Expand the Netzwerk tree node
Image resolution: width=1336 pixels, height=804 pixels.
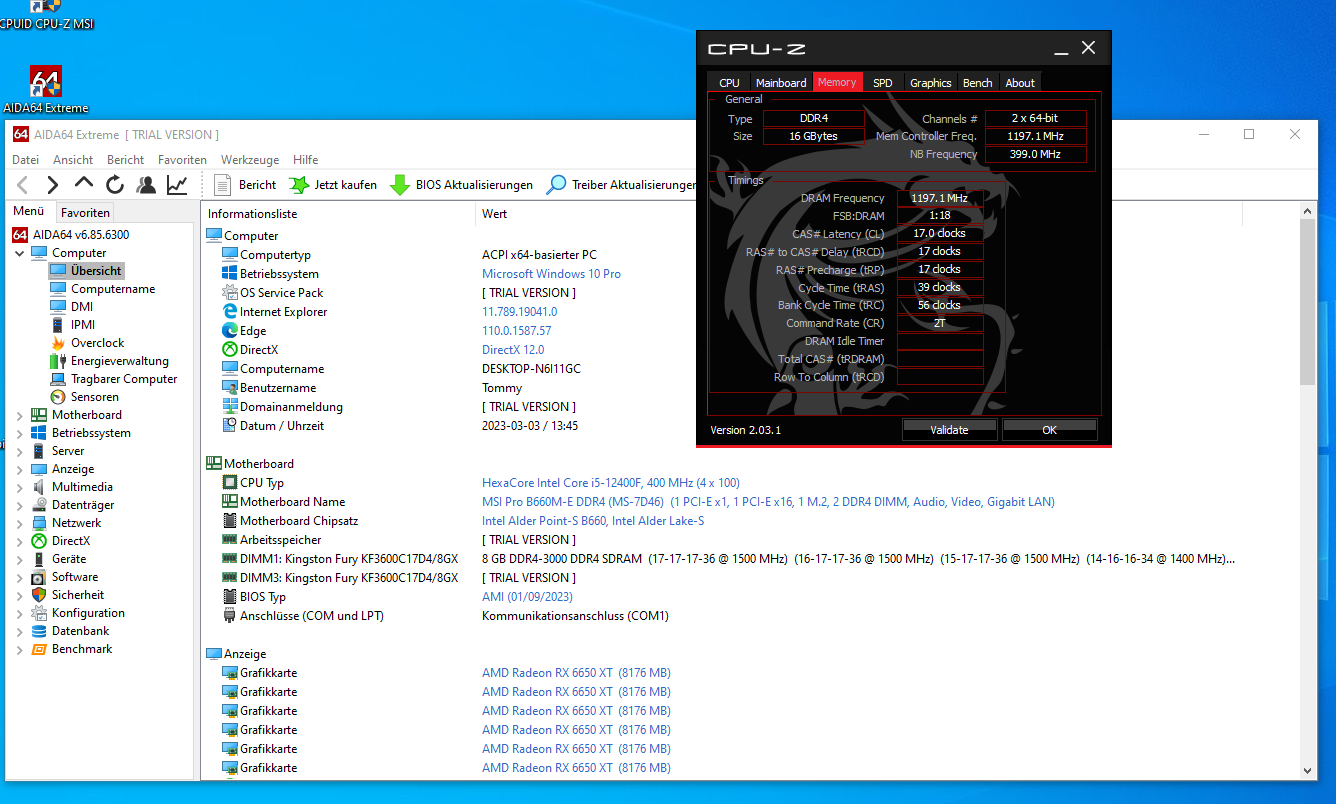pyautogui.click(x=20, y=523)
